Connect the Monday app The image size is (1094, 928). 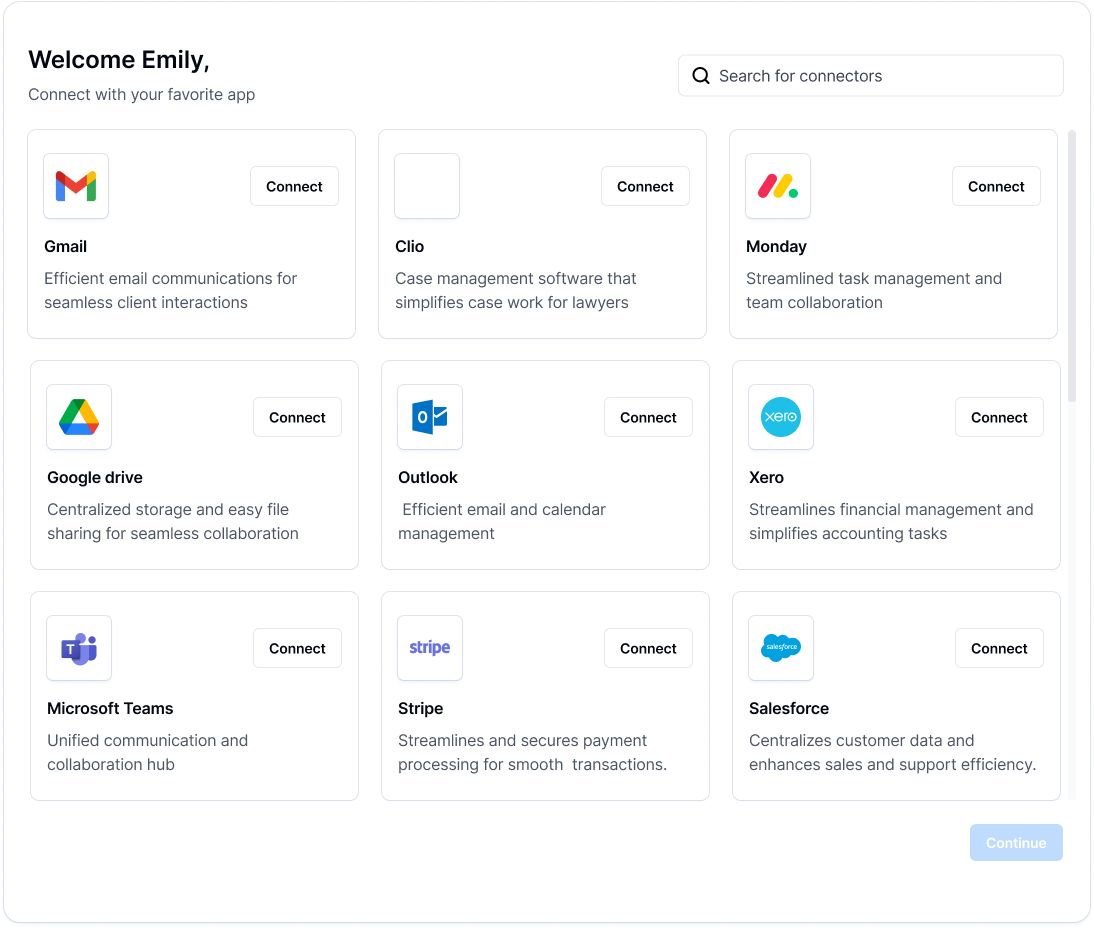[996, 186]
